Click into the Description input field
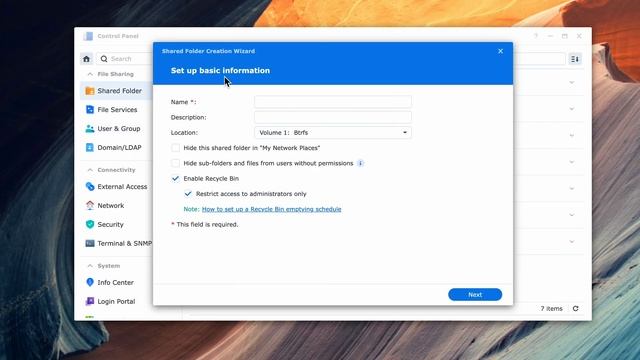The height and width of the screenshot is (360, 640). [333, 117]
